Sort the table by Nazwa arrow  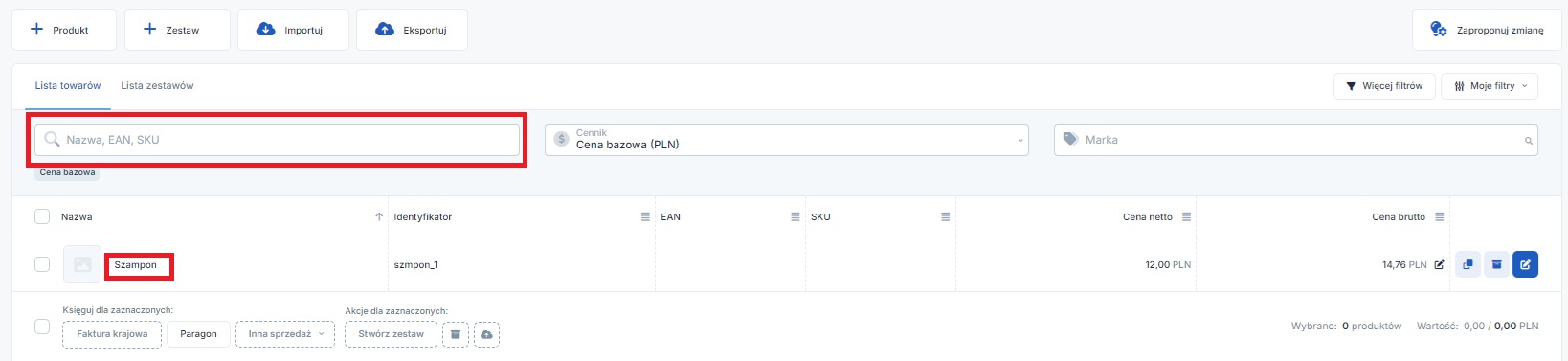tap(379, 217)
